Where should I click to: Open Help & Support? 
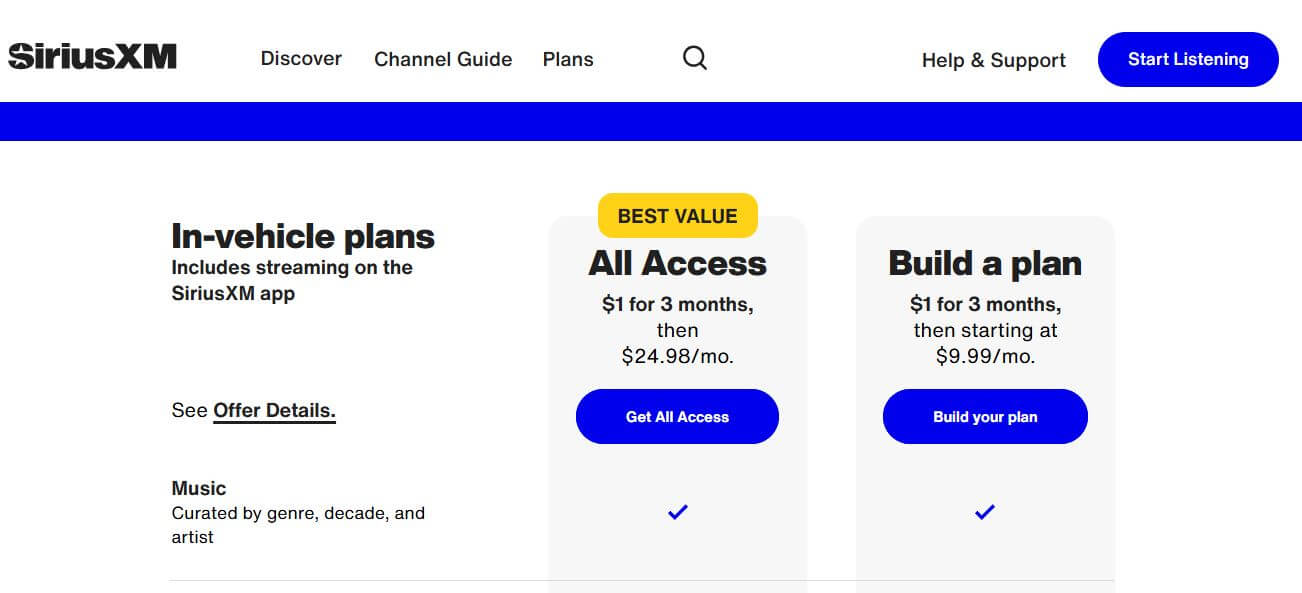coord(993,60)
